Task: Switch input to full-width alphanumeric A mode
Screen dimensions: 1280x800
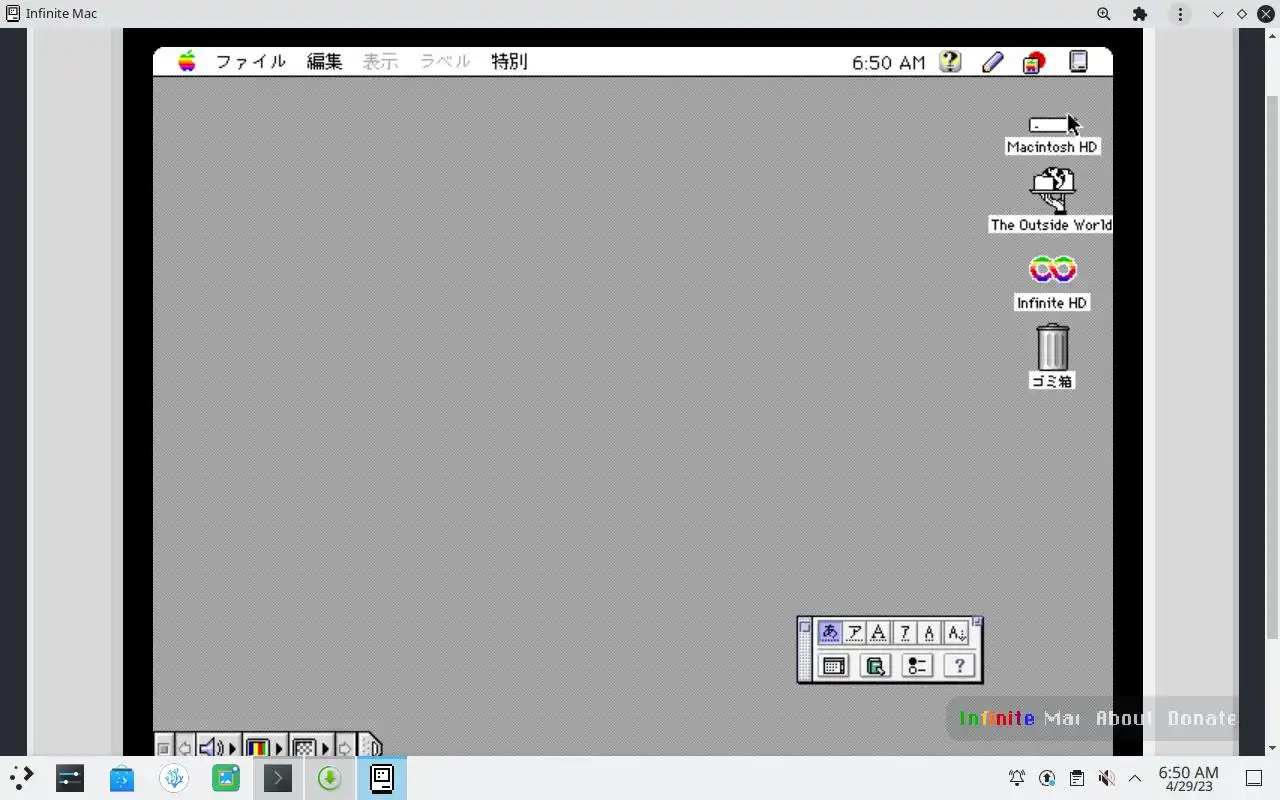Action: click(879, 633)
